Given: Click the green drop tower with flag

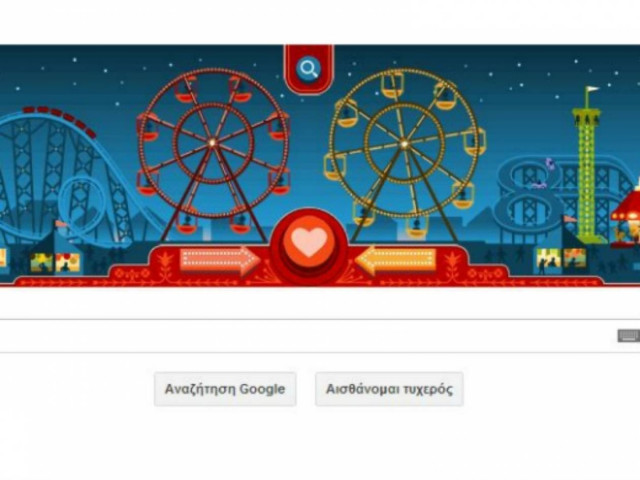Looking at the screenshot, I should tap(587, 164).
